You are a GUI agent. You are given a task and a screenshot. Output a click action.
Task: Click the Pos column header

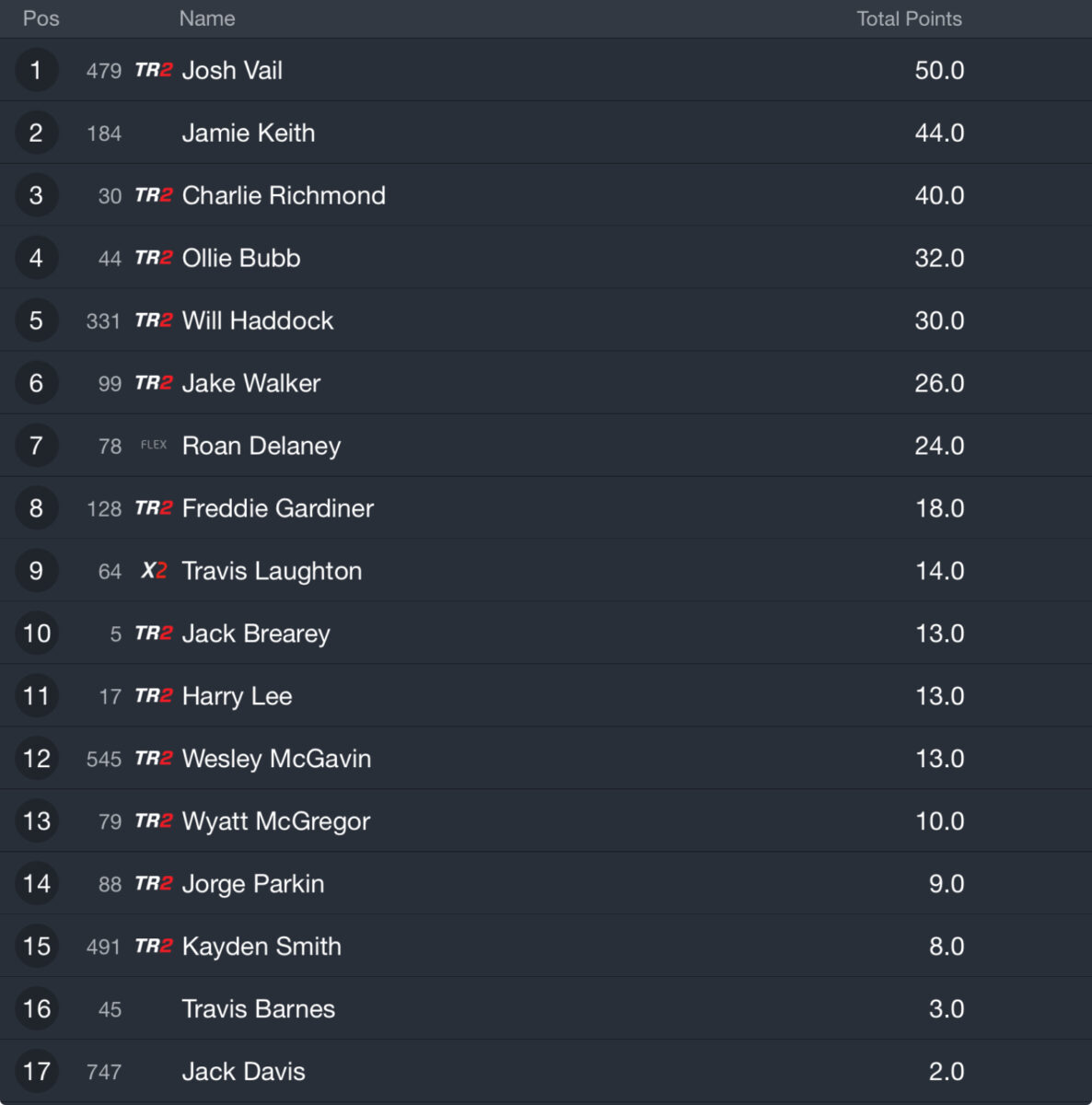(x=41, y=18)
